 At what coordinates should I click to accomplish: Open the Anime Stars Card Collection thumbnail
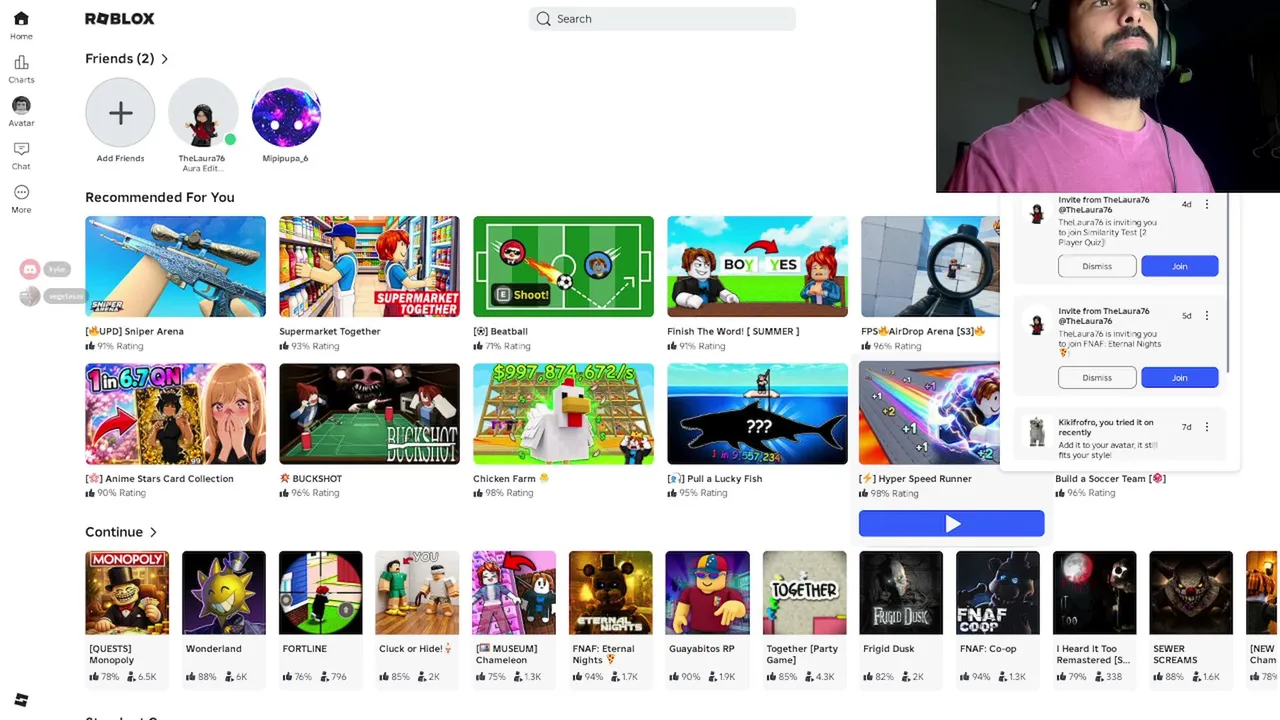(176, 414)
